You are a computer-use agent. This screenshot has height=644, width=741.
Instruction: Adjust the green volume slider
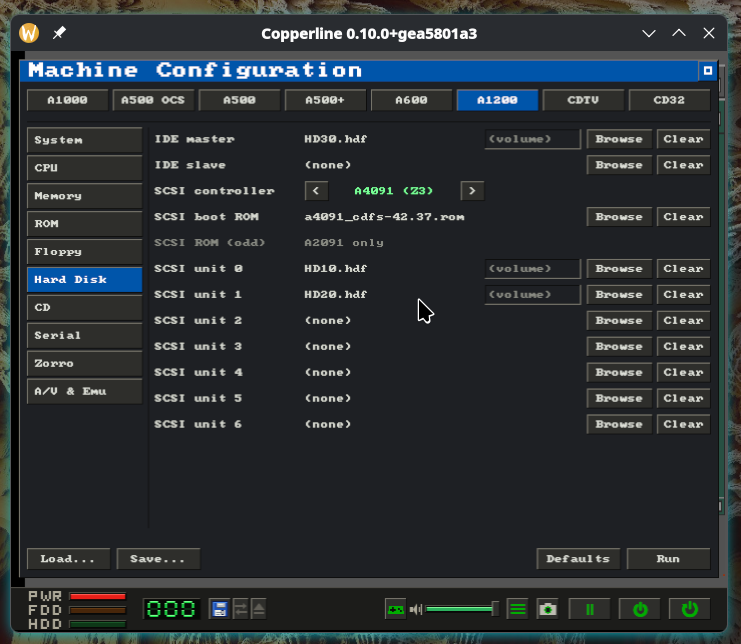point(462,609)
